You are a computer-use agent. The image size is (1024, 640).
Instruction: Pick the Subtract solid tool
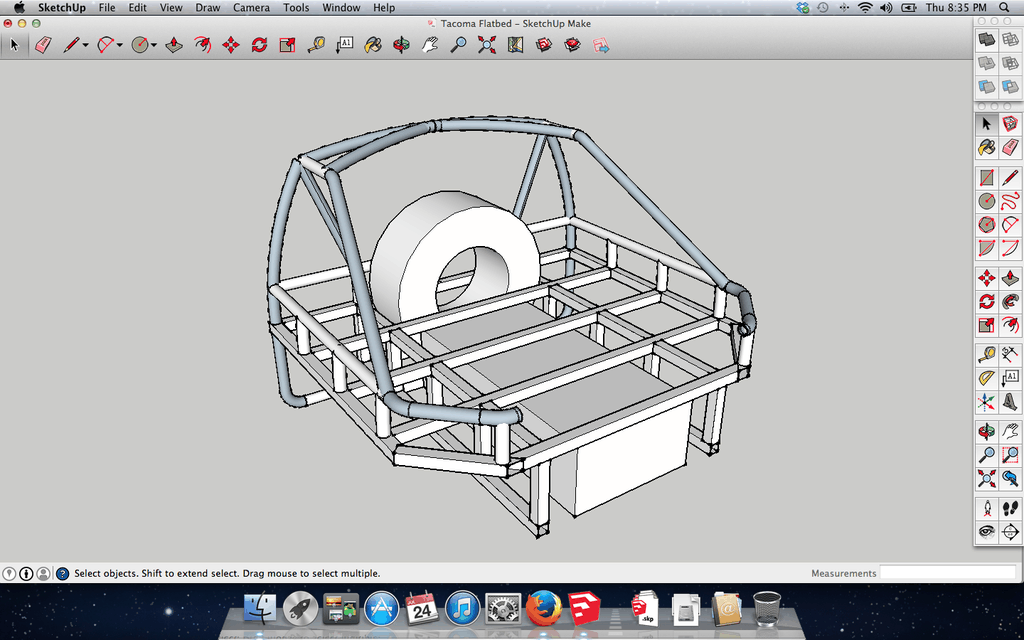click(1010, 63)
